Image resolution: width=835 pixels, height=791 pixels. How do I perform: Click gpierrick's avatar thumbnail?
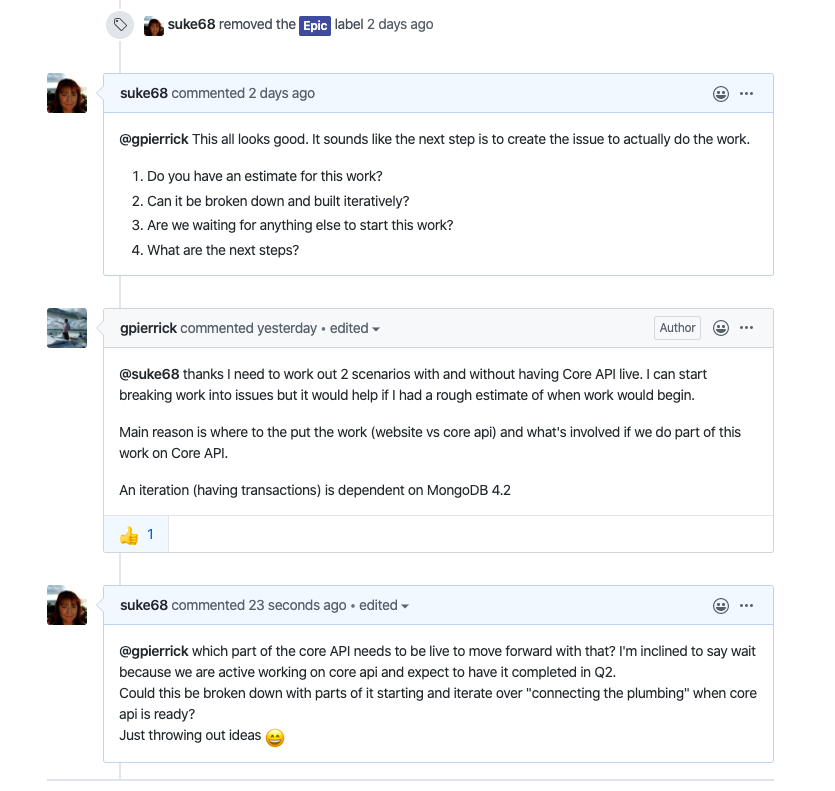click(67, 328)
